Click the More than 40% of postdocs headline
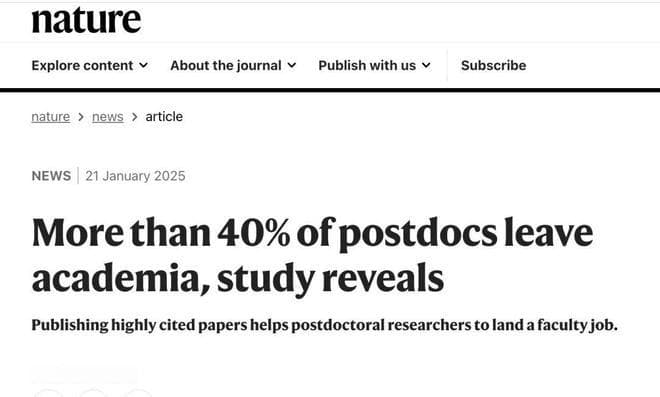This screenshot has width=660, height=397. pyautogui.click(x=312, y=255)
